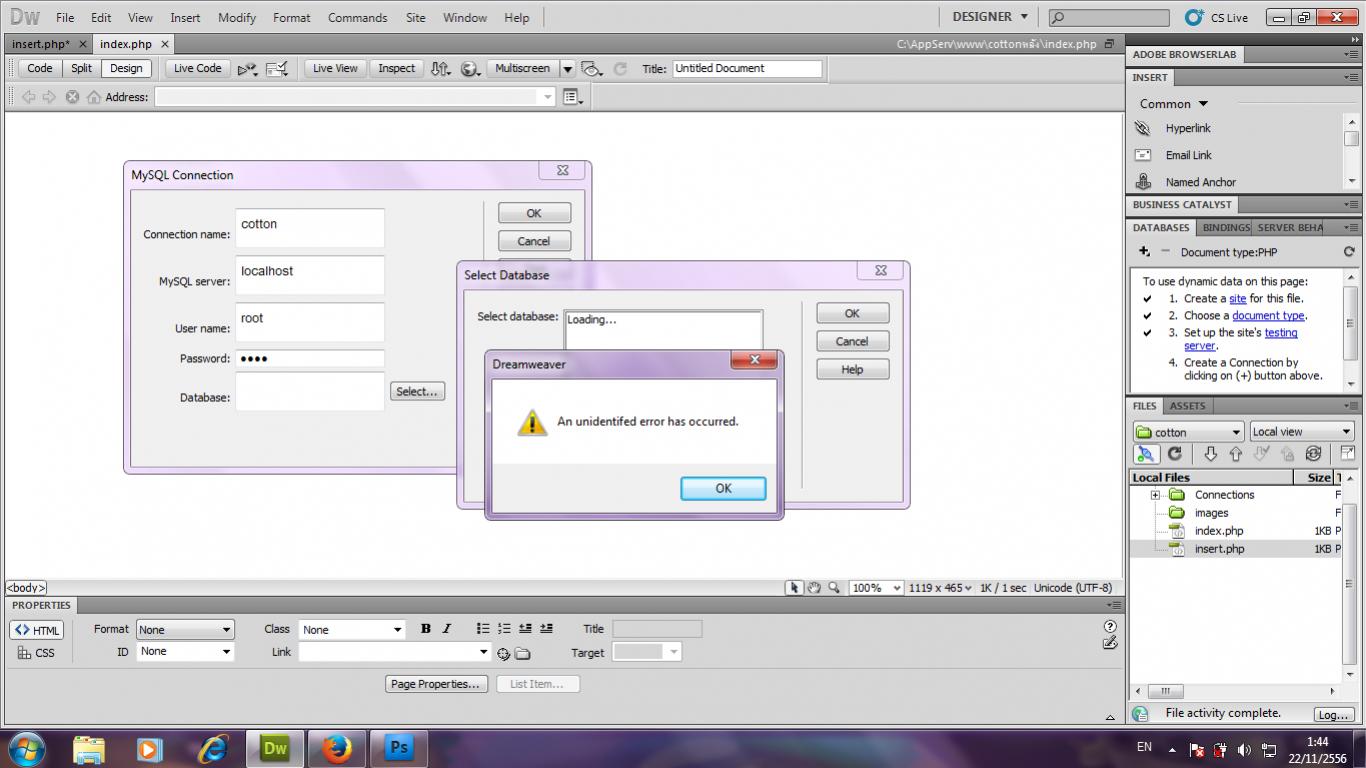Click the Visual aids eye icon
1366x768 pixels.
pyautogui.click(x=592, y=68)
